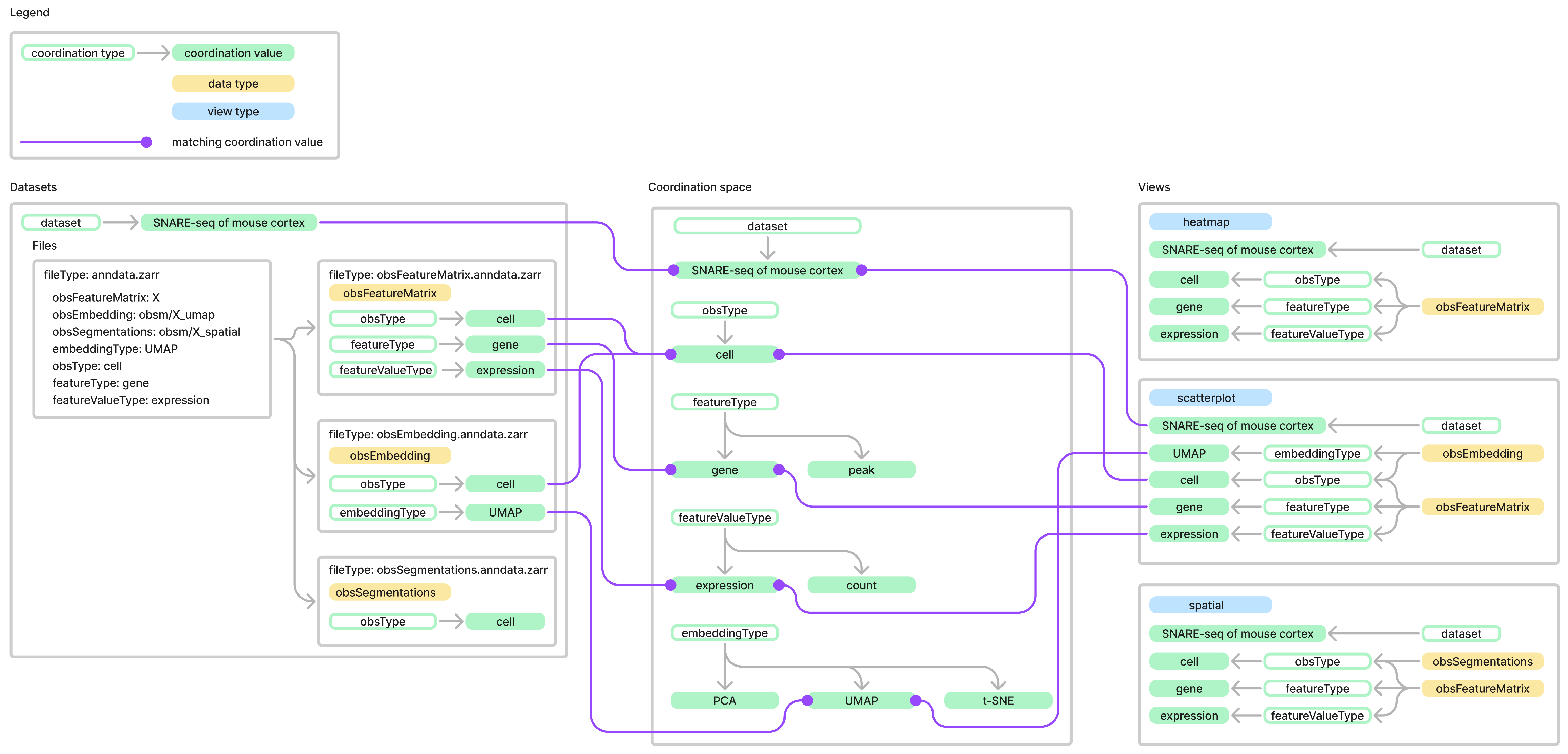Click the blue 'view type' legend swatch

pos(233,111)
